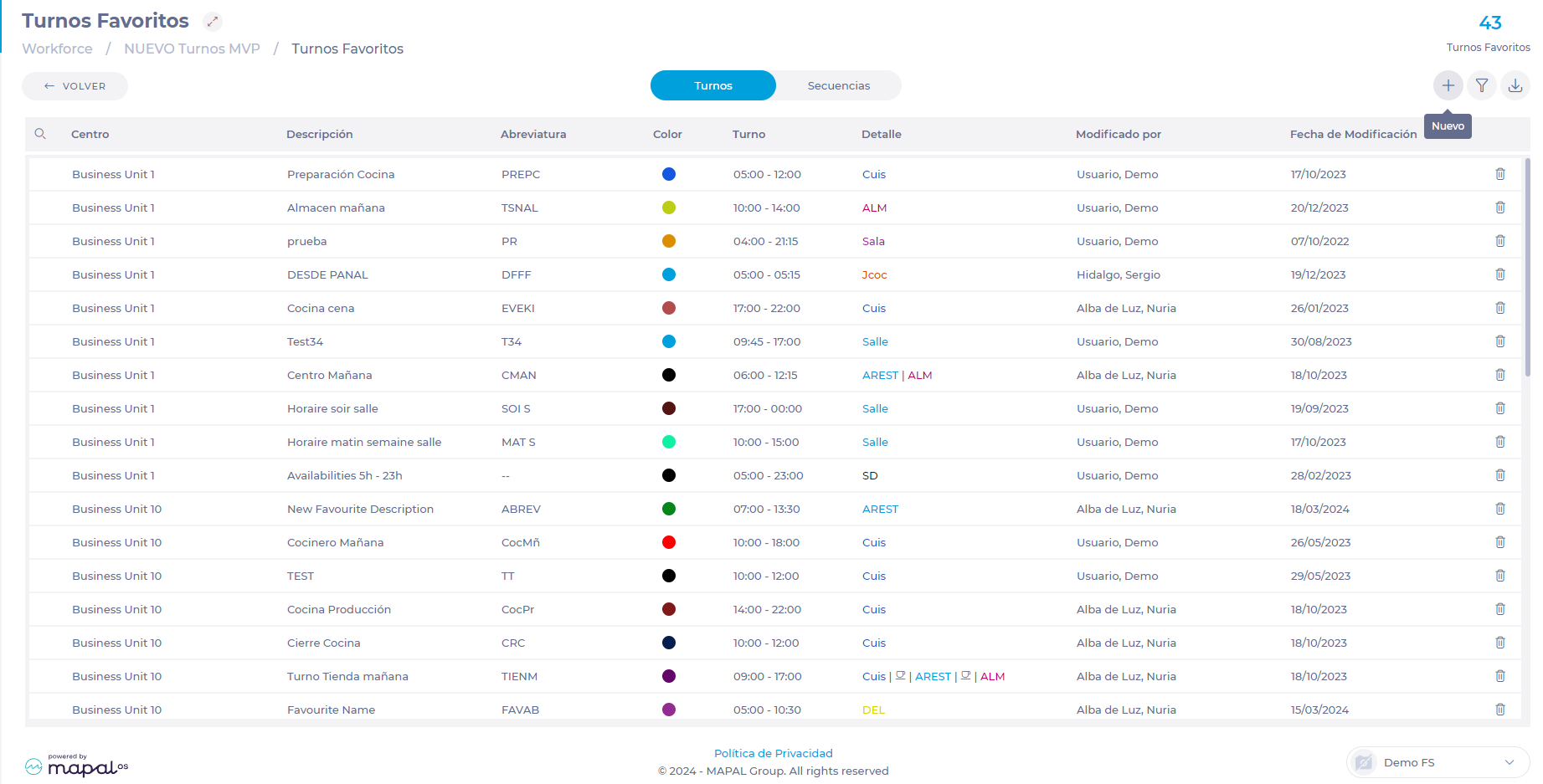Click trash icon for New Favourite Description row
Viewport: 1543px width, 784px height.
[x=1500, y=509]
